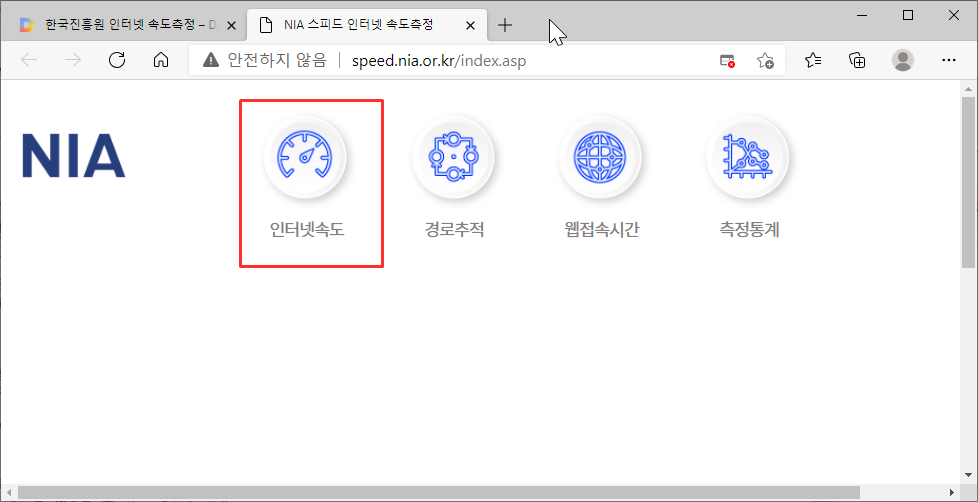Click the 안전하지 않음 security warning

click(x=264, y=60)
